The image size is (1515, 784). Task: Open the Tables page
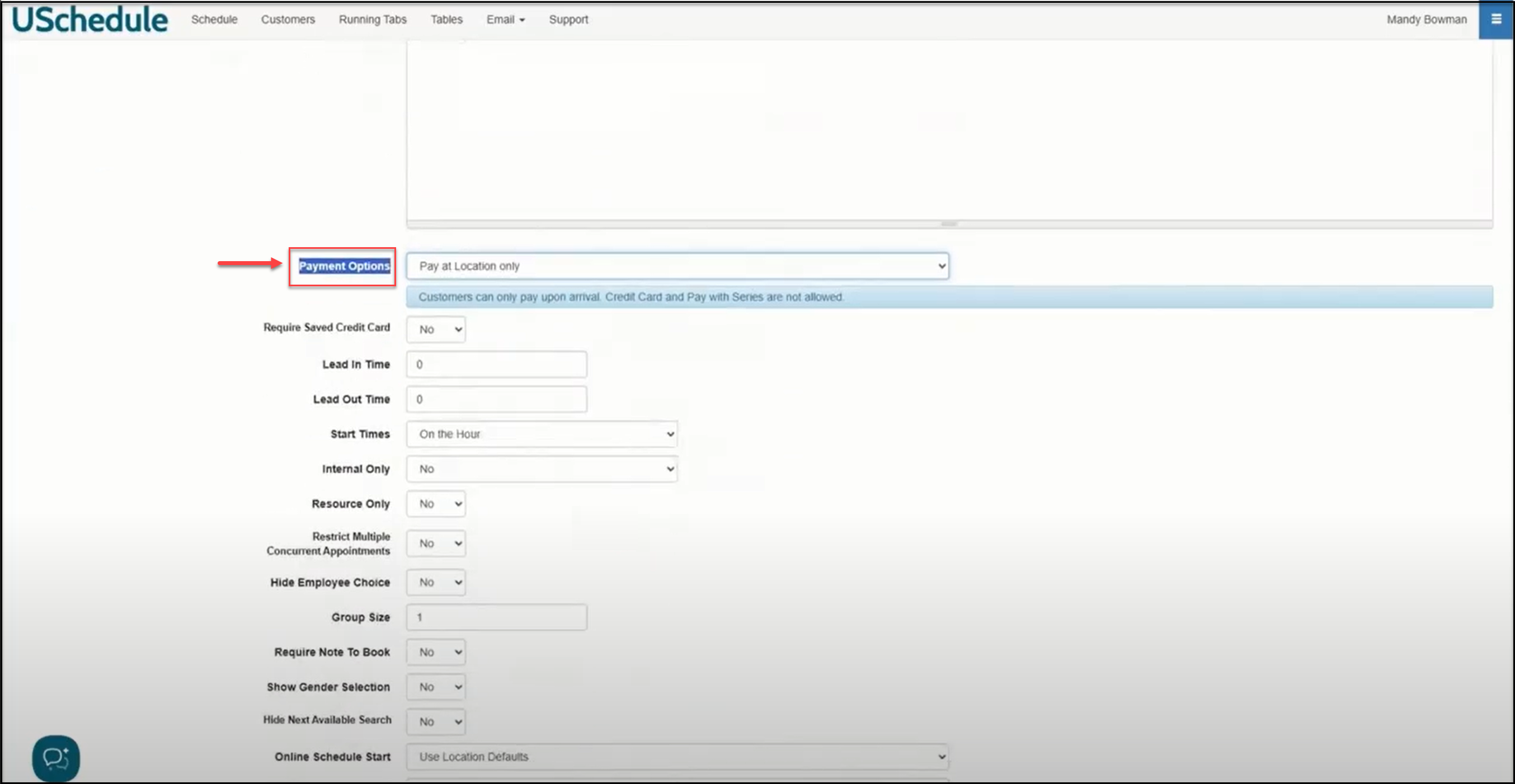(x=446, y=20)
